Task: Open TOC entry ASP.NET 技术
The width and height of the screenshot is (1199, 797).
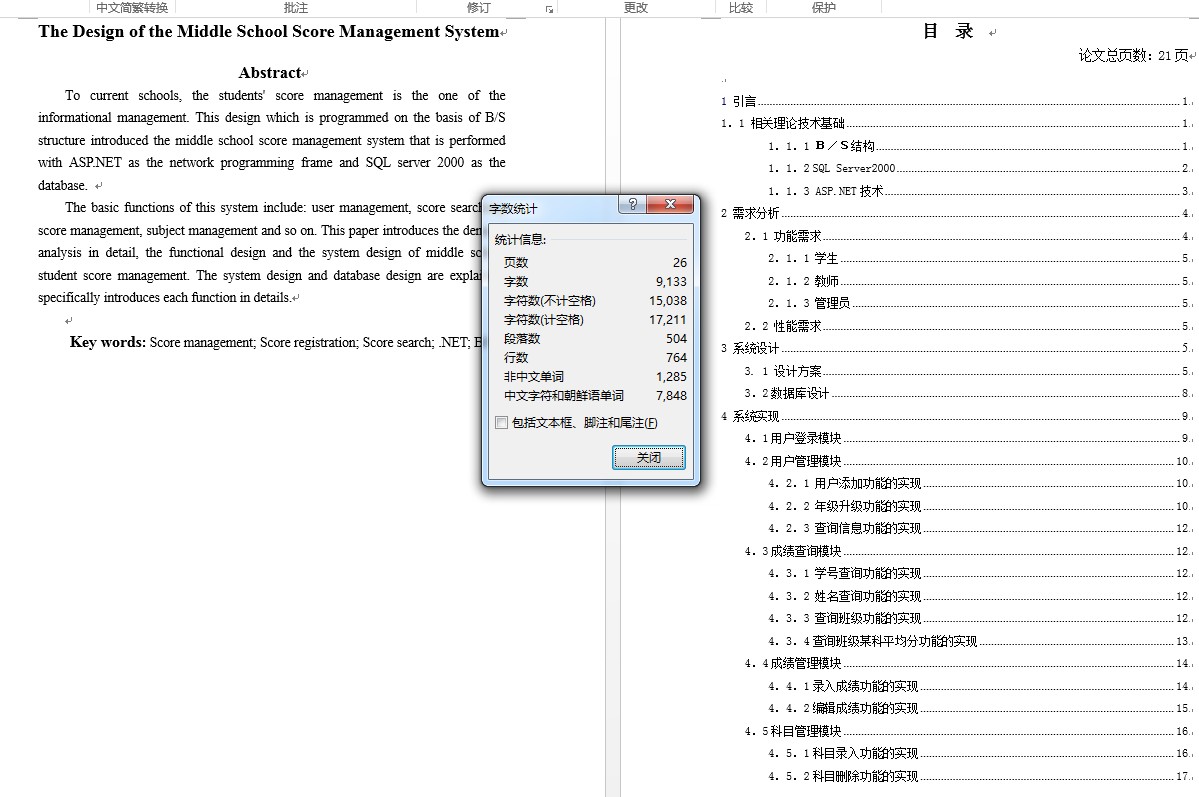Action: pos(979,191)
